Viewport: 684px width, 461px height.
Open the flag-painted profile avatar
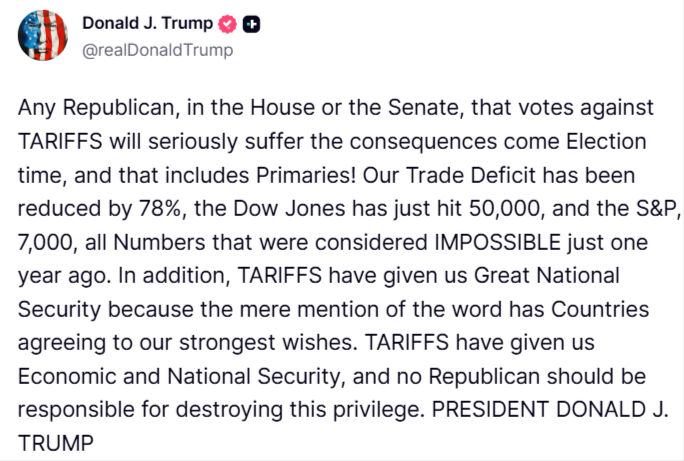(x=43, y=38)
